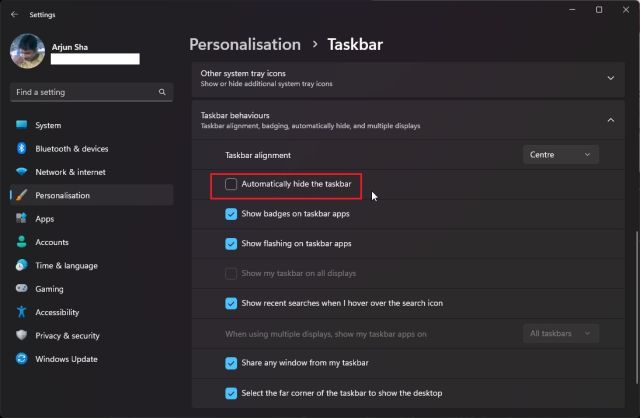Click the search magnifier icon
640x418 pixels.
click(162, 92)
